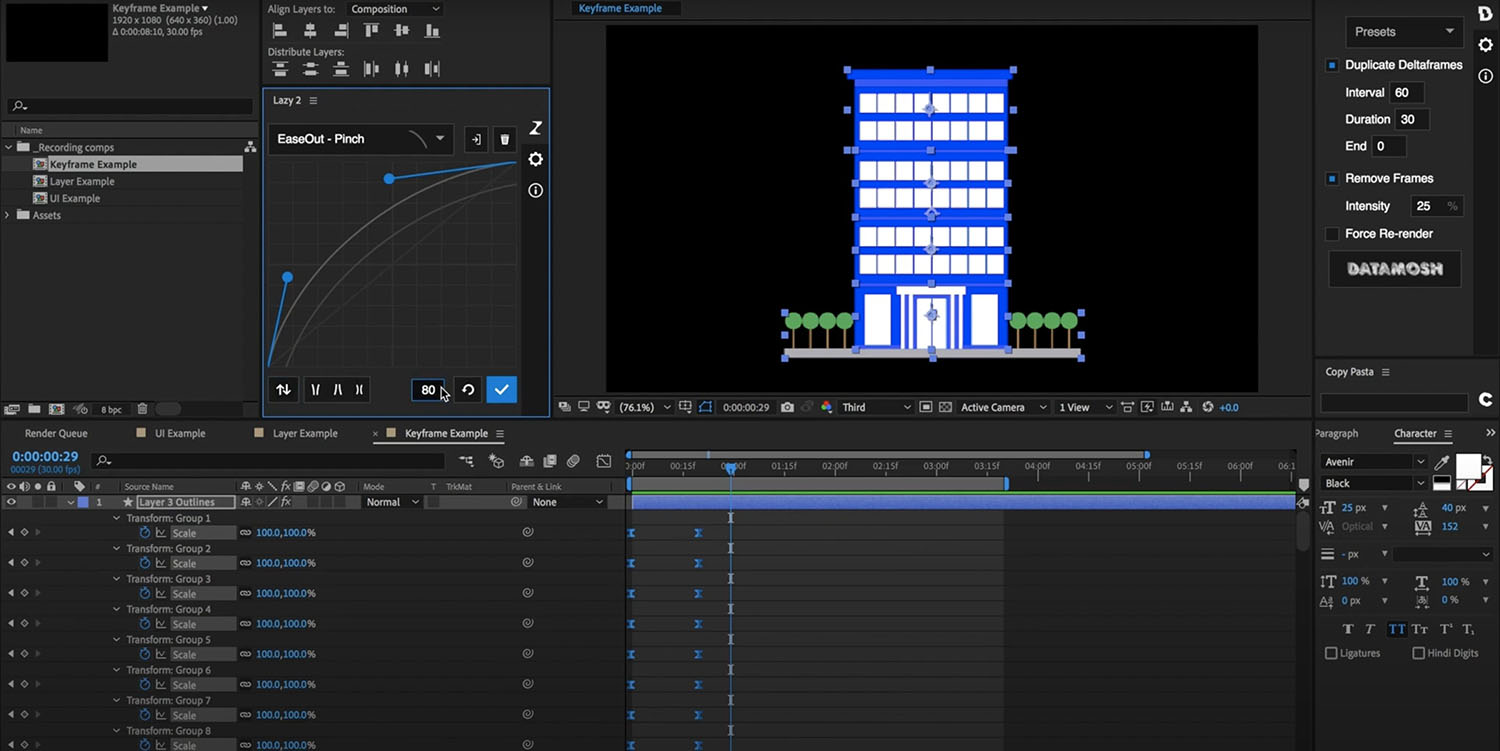This screenshot has height=751, width=1500.
Task: Toggle Duplicate Deltaframes checkbox
Action: pyautogui.click(x=1332, y=65)
